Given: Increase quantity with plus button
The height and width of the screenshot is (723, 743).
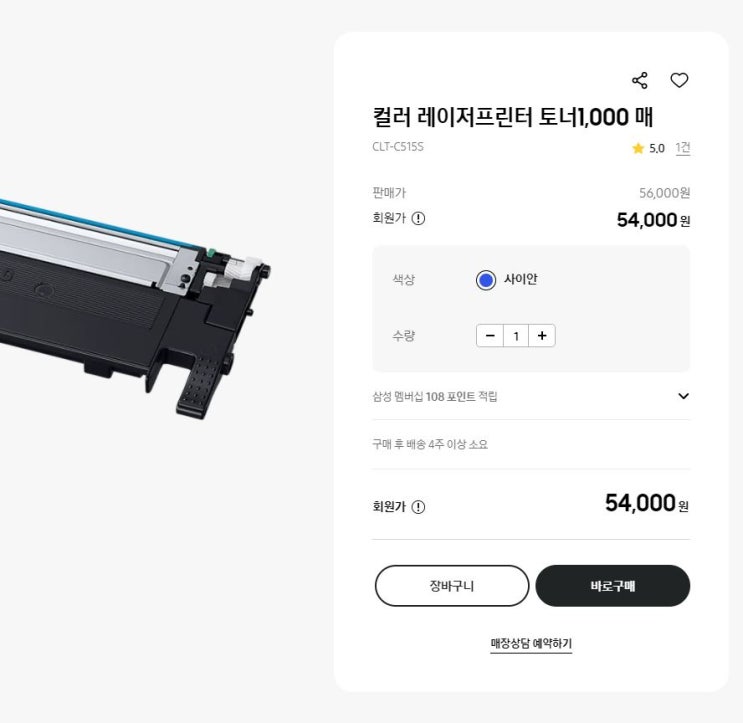Looking at the screenshot, I should click(542, 335).
